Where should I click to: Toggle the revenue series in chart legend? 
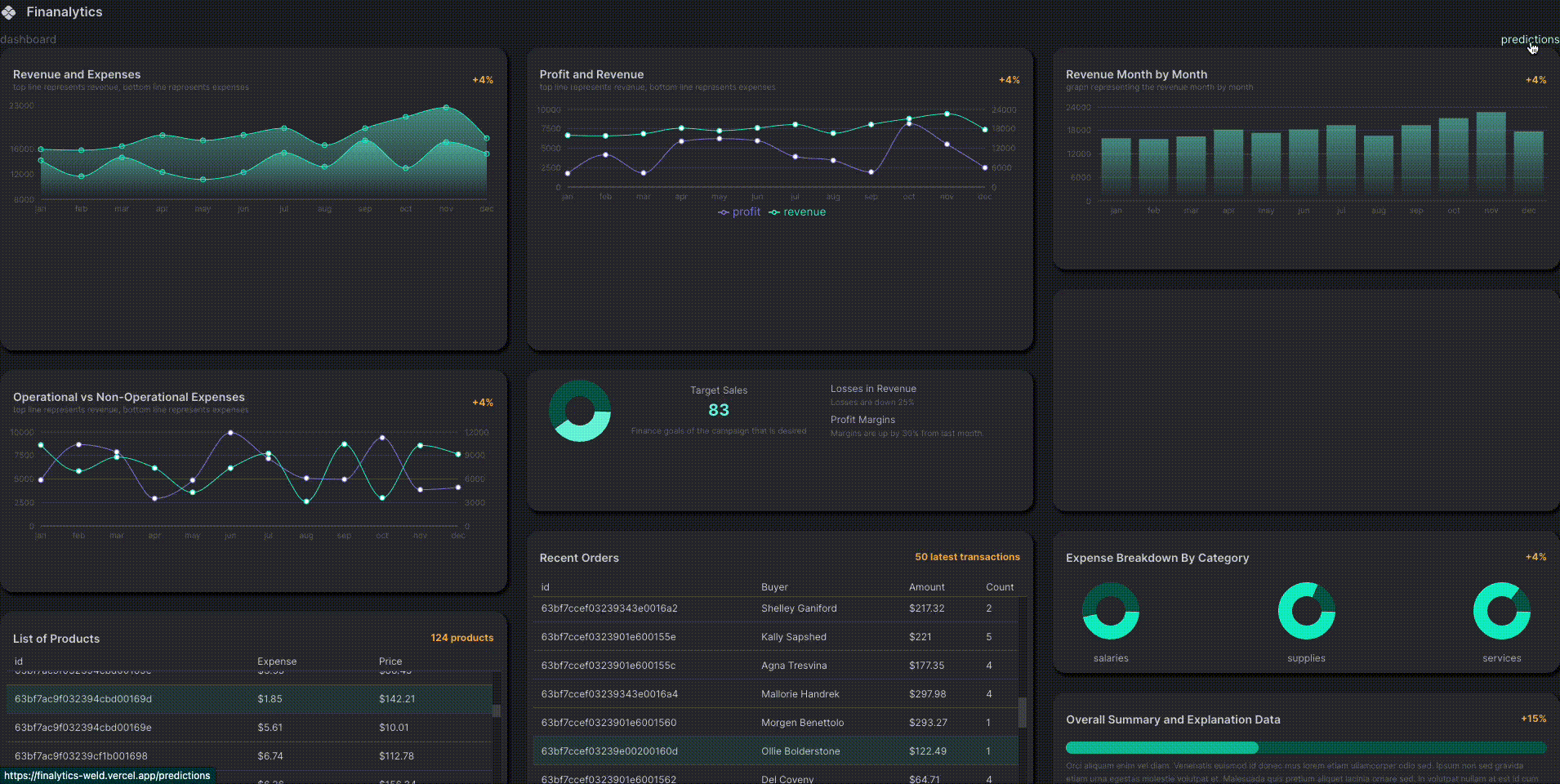(797, 212)
